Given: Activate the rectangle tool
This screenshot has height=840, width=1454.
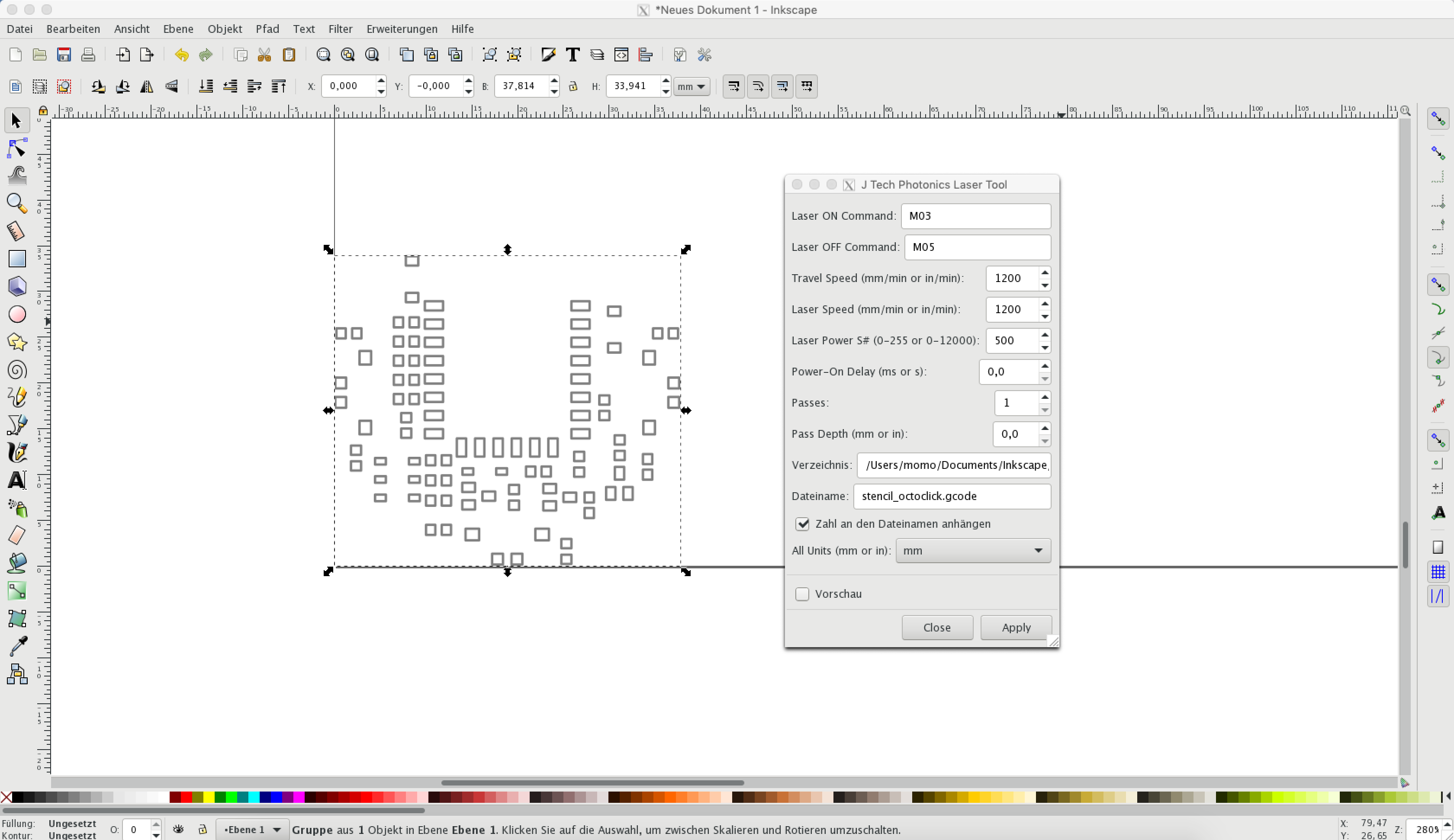Looking at the screenshot, I should [17, 259].
